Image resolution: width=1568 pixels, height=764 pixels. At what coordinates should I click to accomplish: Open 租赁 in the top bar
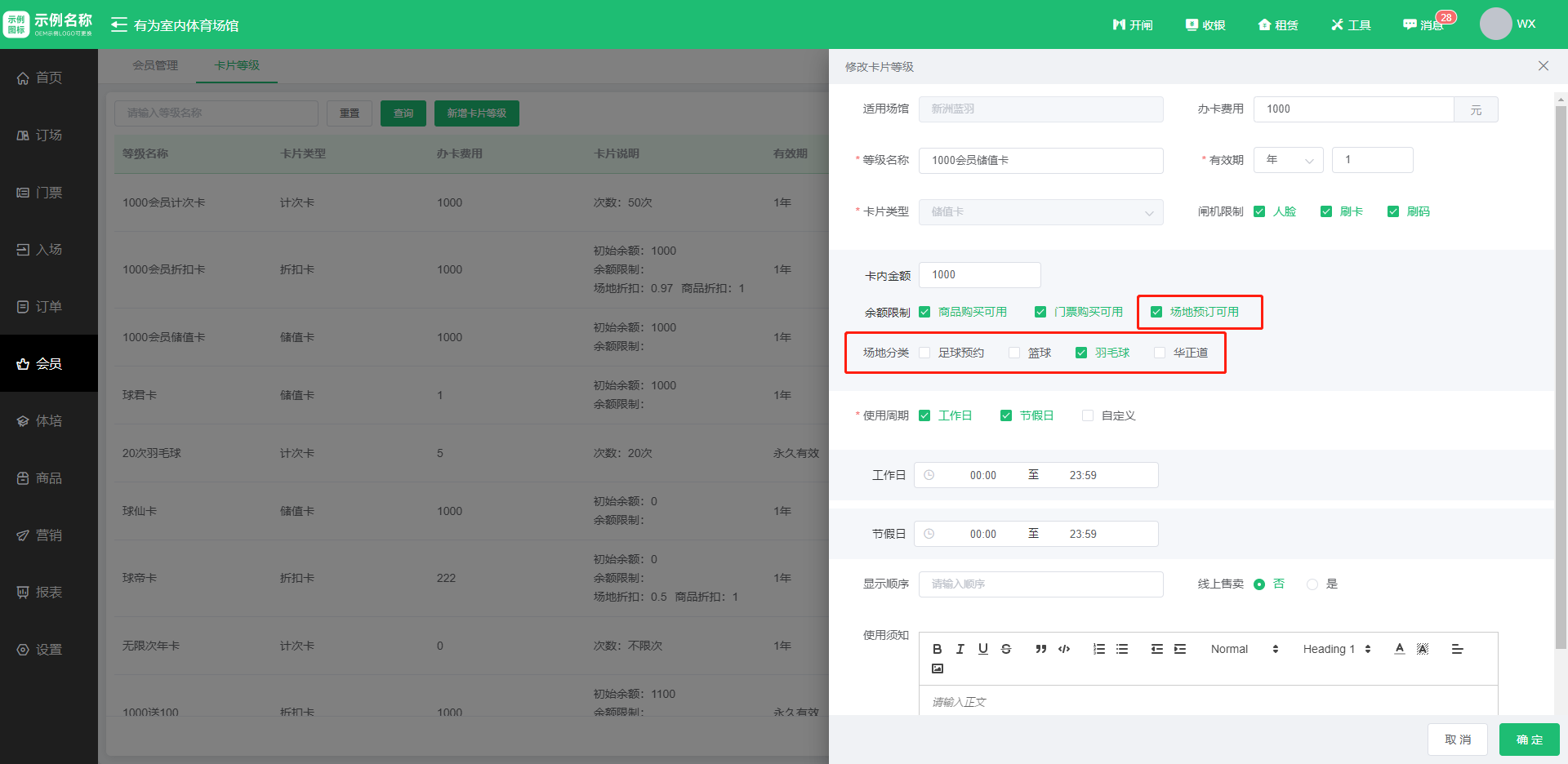pos(1278,24)
